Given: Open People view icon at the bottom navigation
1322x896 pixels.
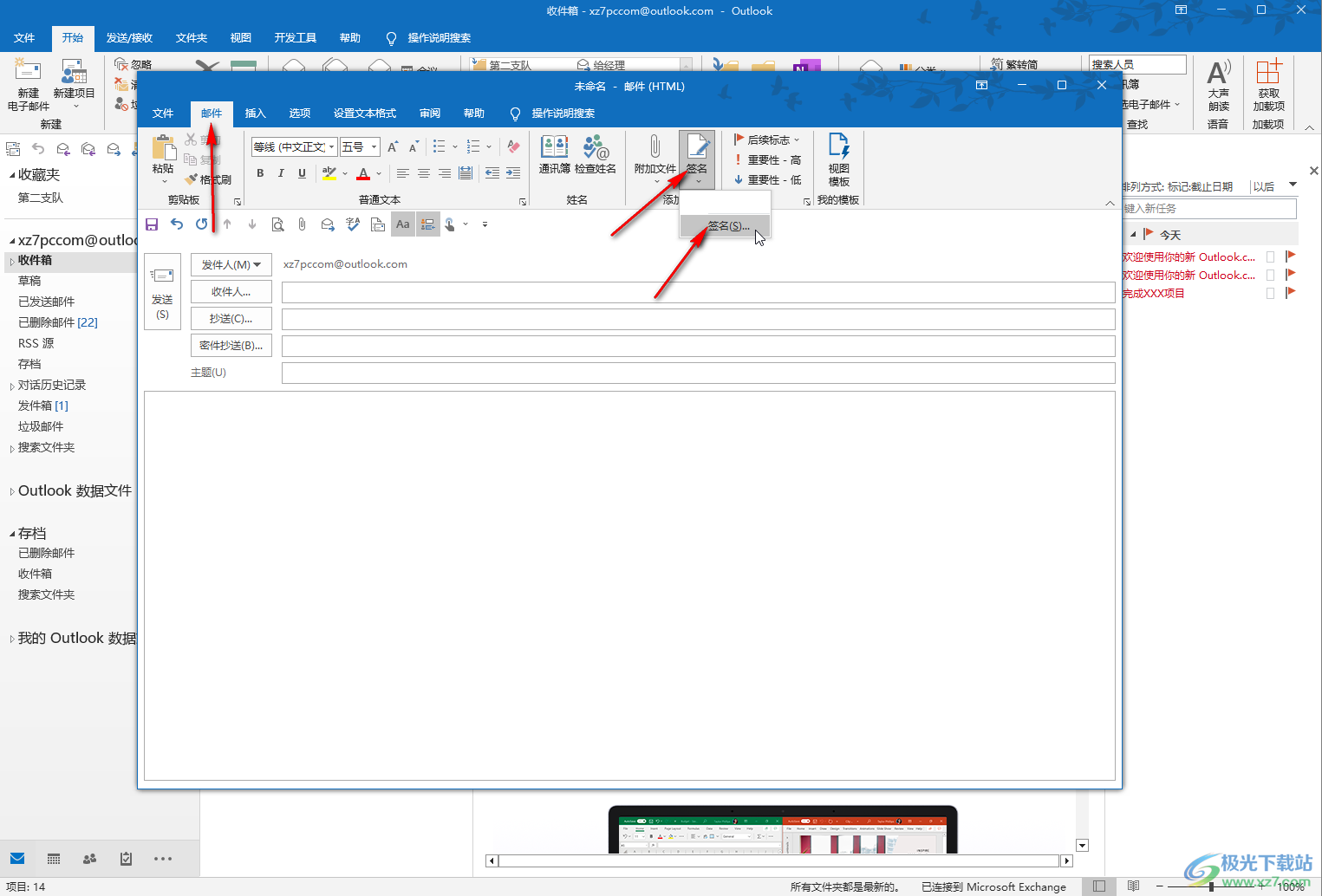Looking at the screenshot, I should 89,859.
